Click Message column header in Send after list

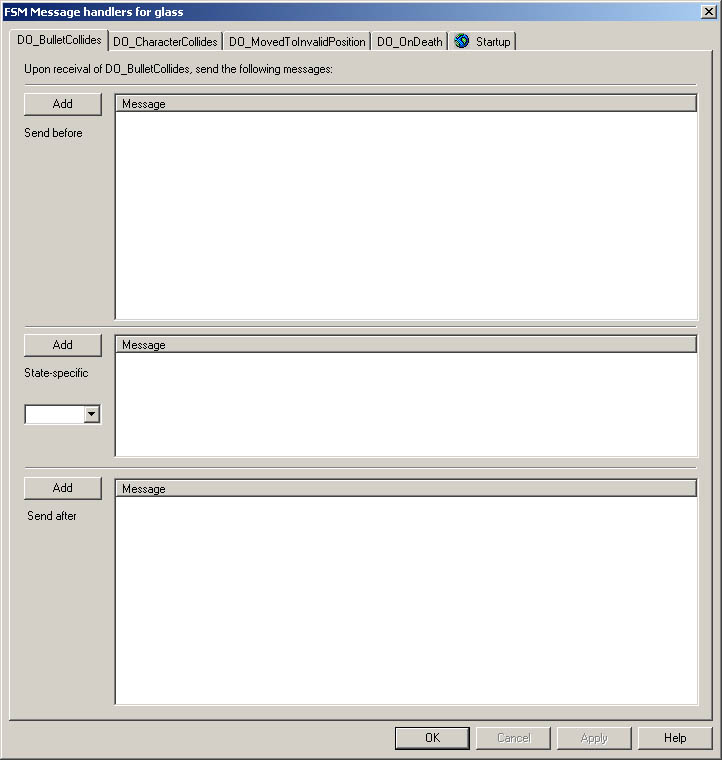click(x=406, y=489)
